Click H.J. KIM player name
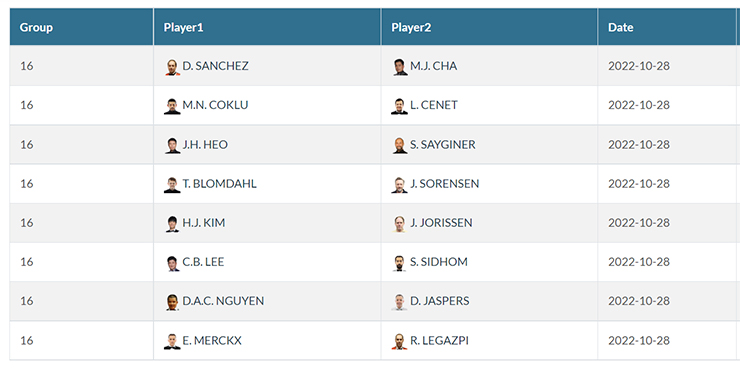Screen dimensions: 740x377 pos(204,223)
